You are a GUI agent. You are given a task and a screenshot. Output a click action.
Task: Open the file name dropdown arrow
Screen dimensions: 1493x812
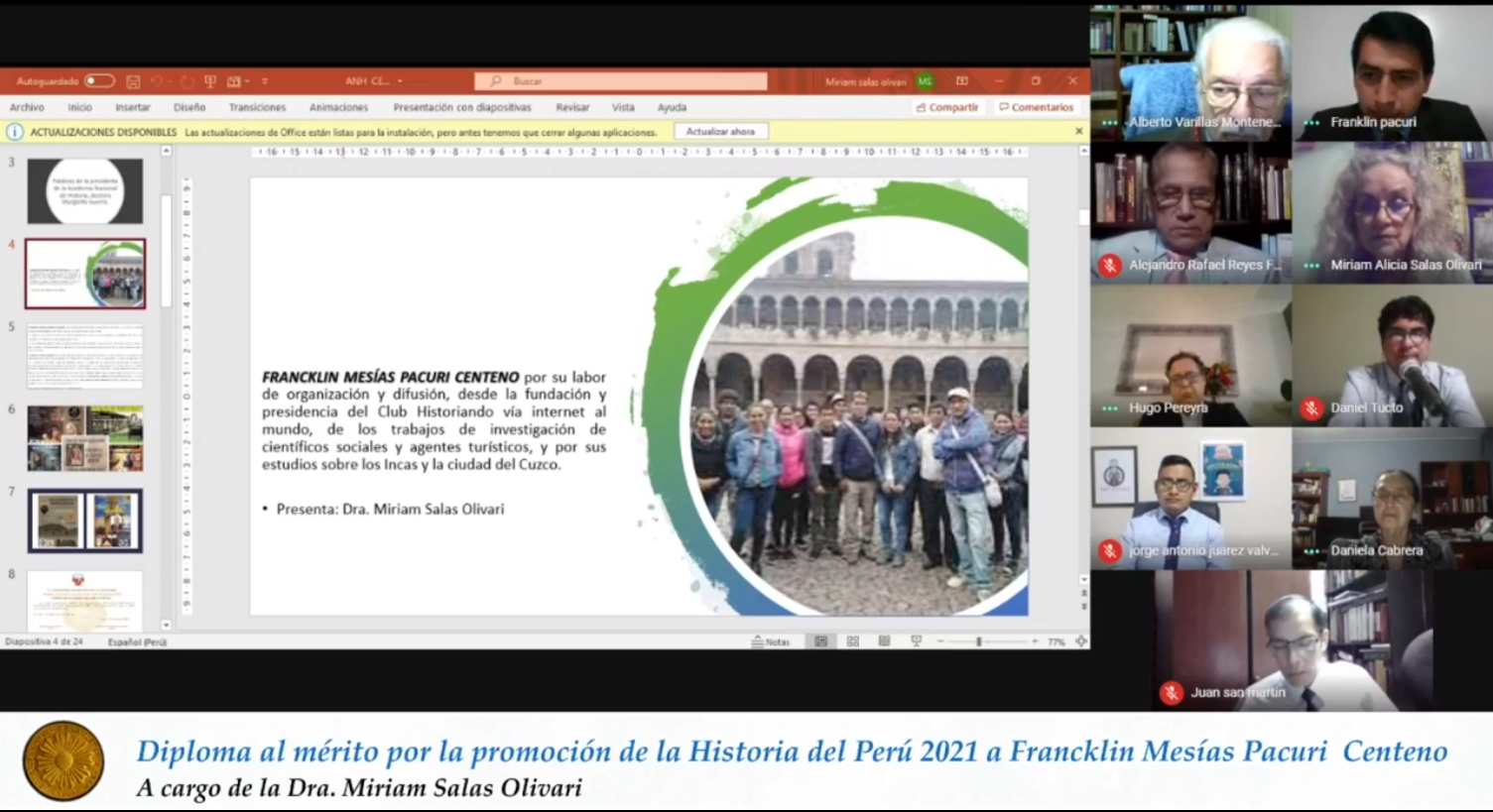click(x=400, y=81)
